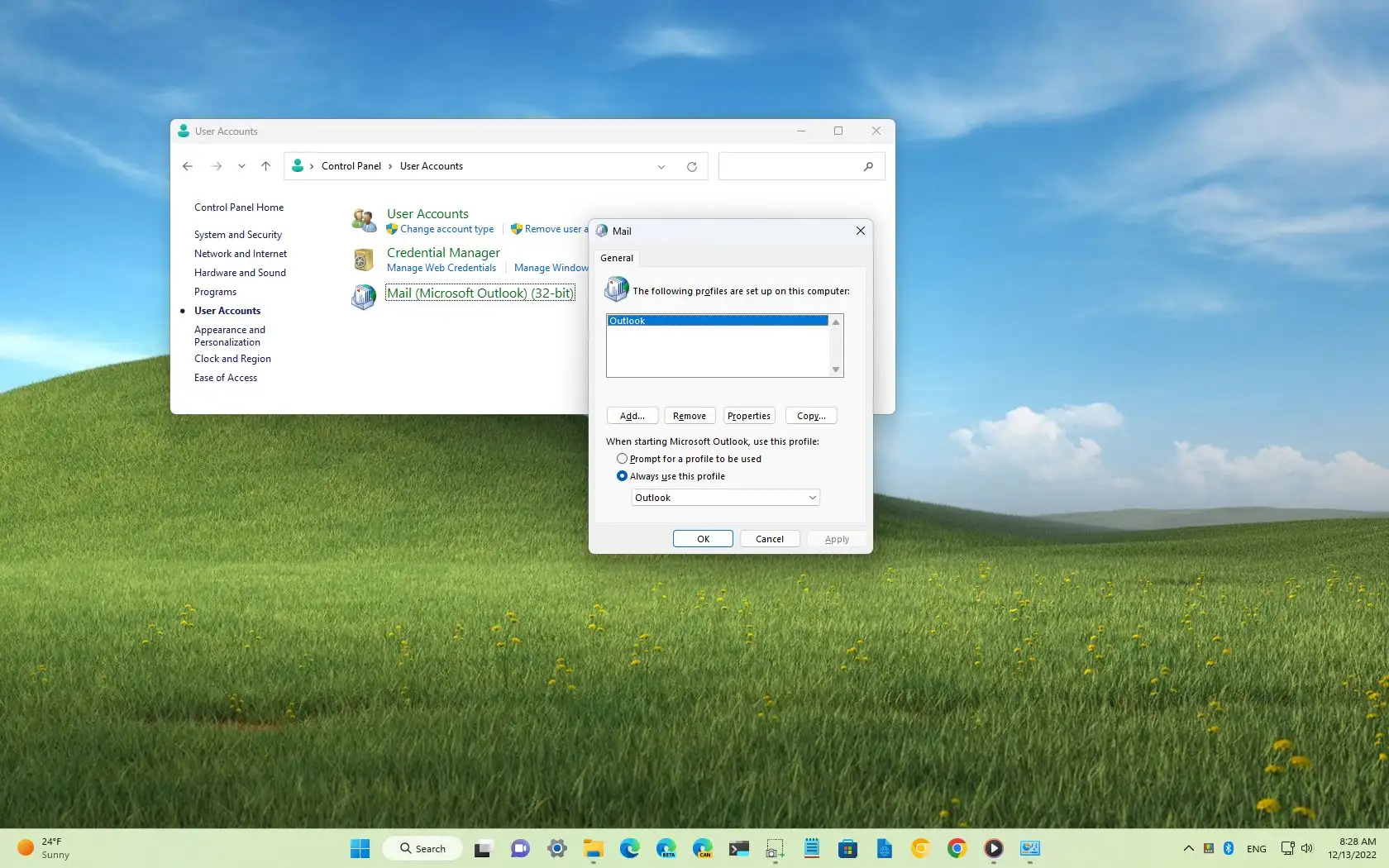Click the Mail (Microsoft Outlook) icon in Control Panel
The image size is (1389, 868).
pyautogui.click(x=364, y=296)
